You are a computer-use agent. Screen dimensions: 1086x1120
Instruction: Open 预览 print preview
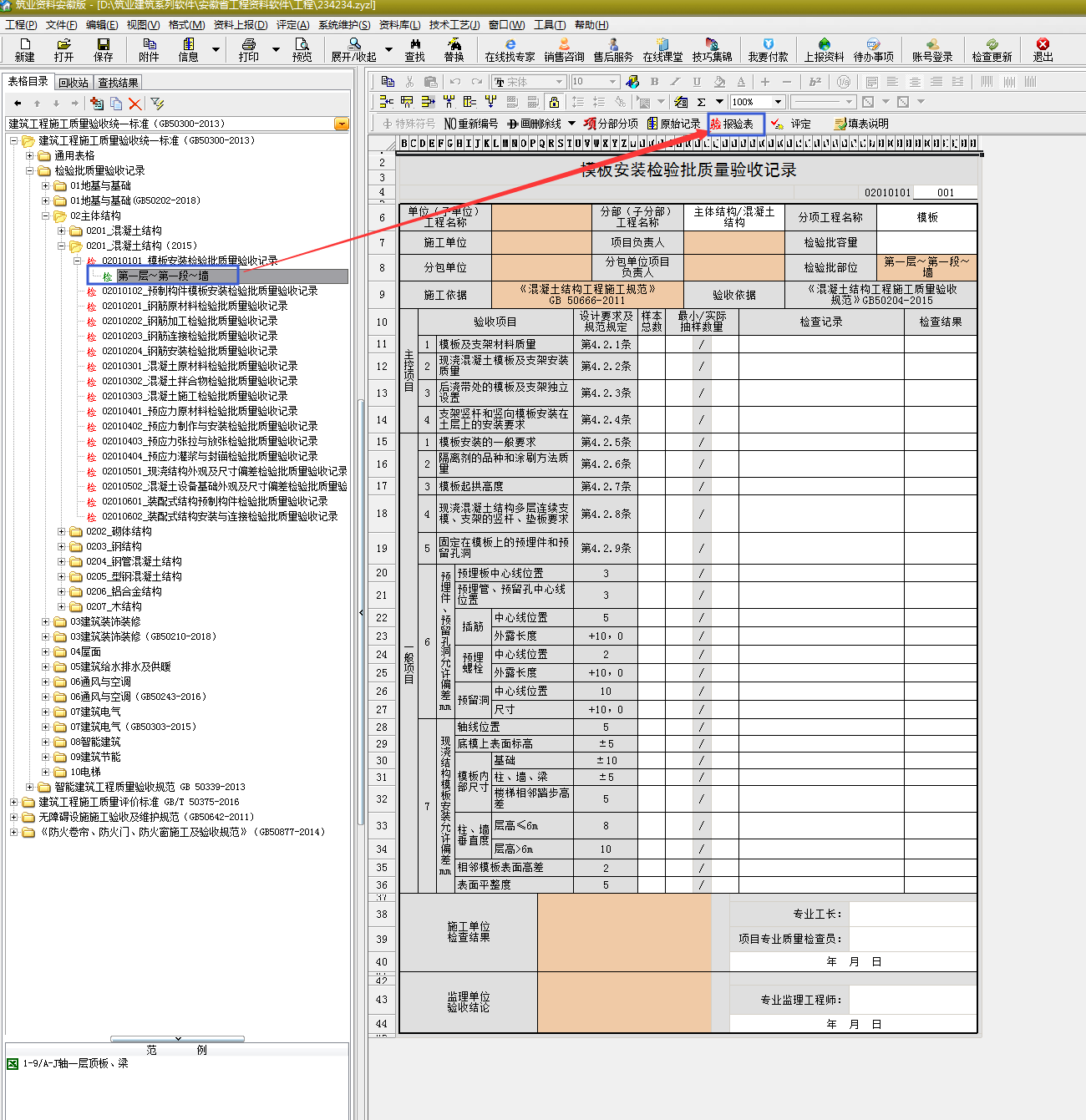tap(302, 50)
